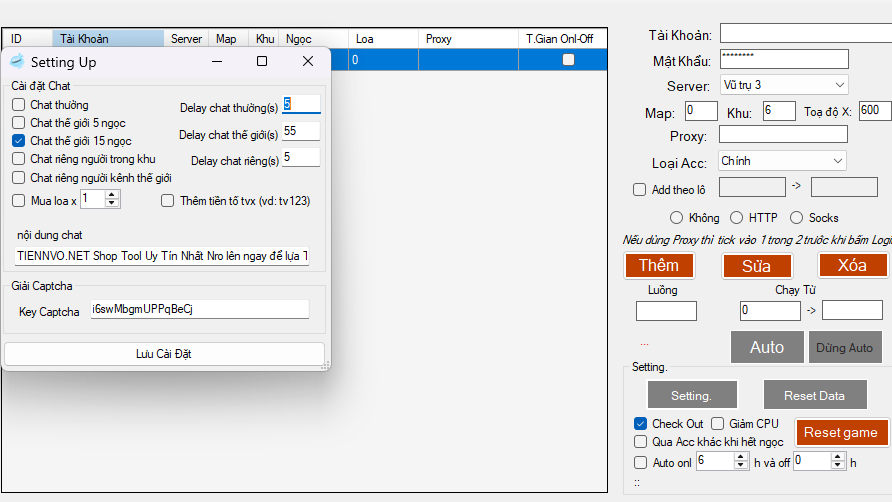Screen dimensions: 892x502
Task: Increase the Mua loa quantity stepper
Action: tap(112, 196)
